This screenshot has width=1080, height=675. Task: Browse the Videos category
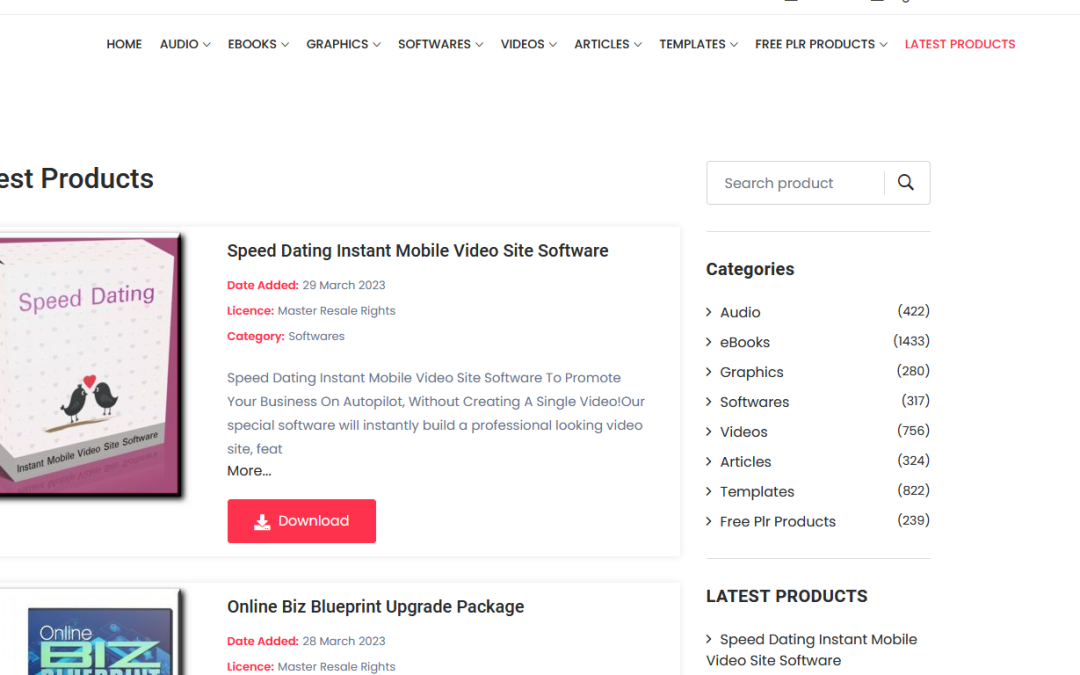coord(743,432)
